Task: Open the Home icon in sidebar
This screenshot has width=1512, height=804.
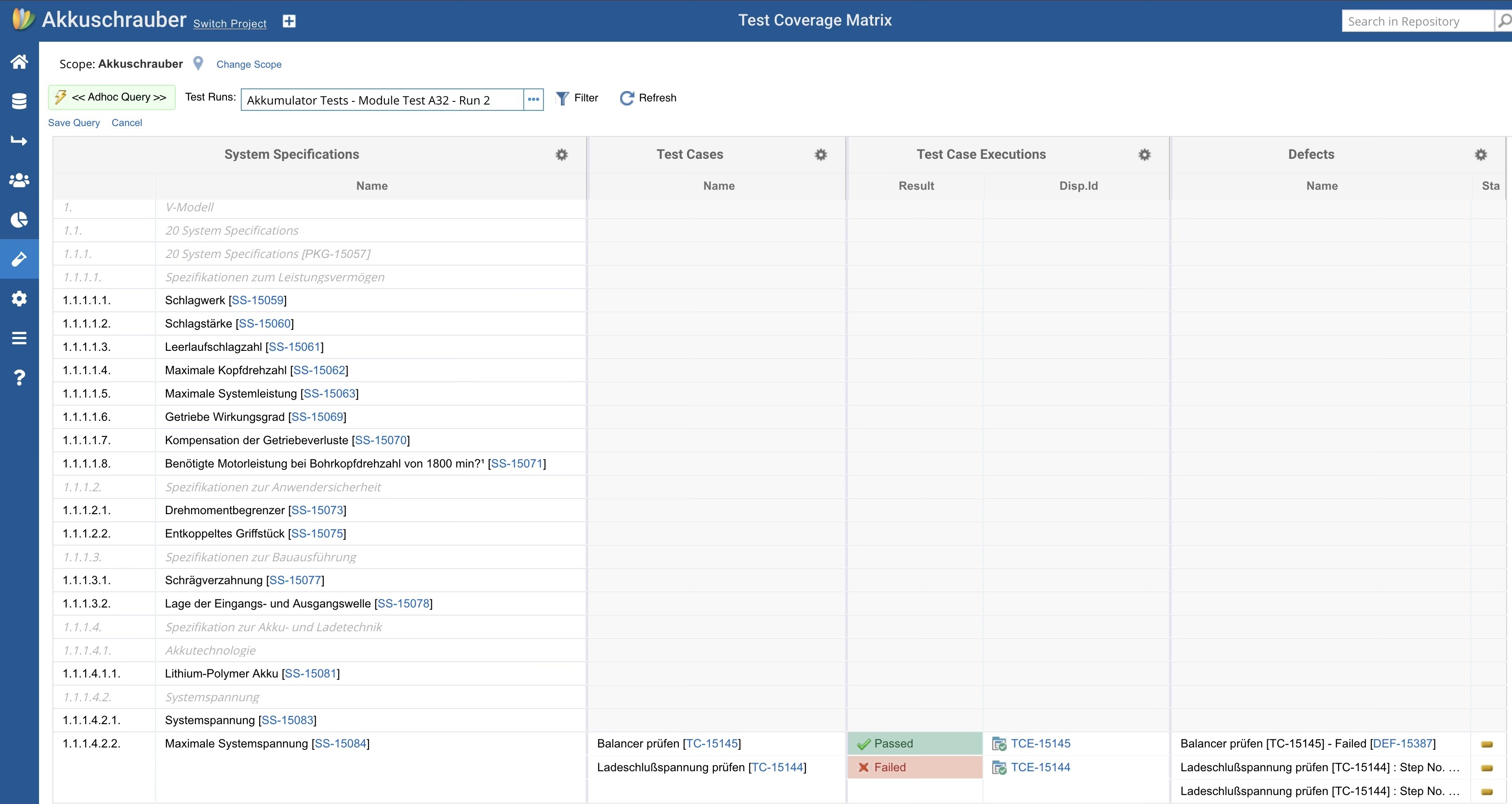Action: pos(19,61)
